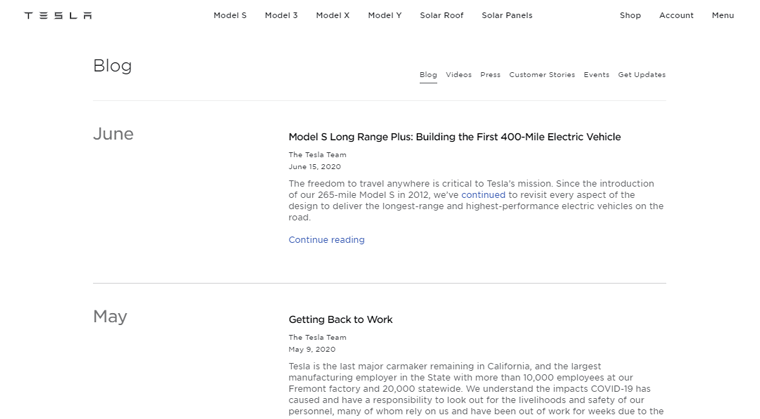Screen dimensions: 760x419
Task: Open the Solar Roof page
Action: pyautogui.click(x=442, y=16)
